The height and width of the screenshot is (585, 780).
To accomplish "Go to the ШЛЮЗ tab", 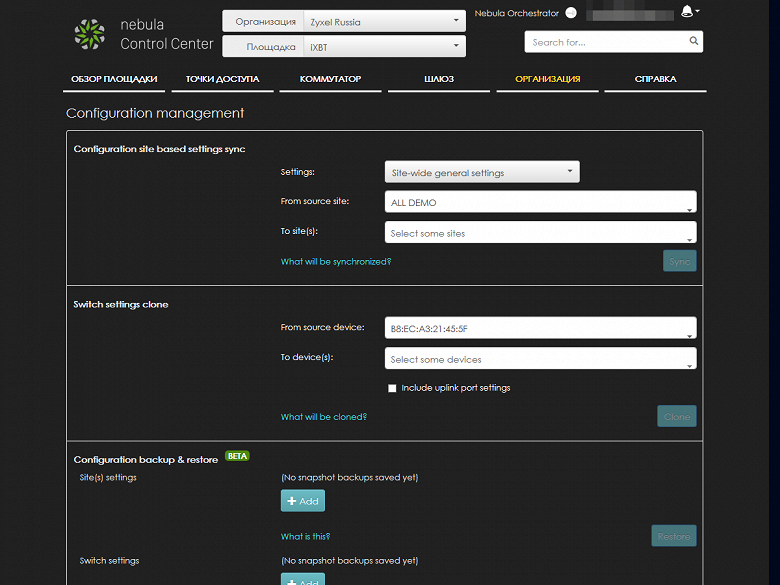I will point(439,79).
